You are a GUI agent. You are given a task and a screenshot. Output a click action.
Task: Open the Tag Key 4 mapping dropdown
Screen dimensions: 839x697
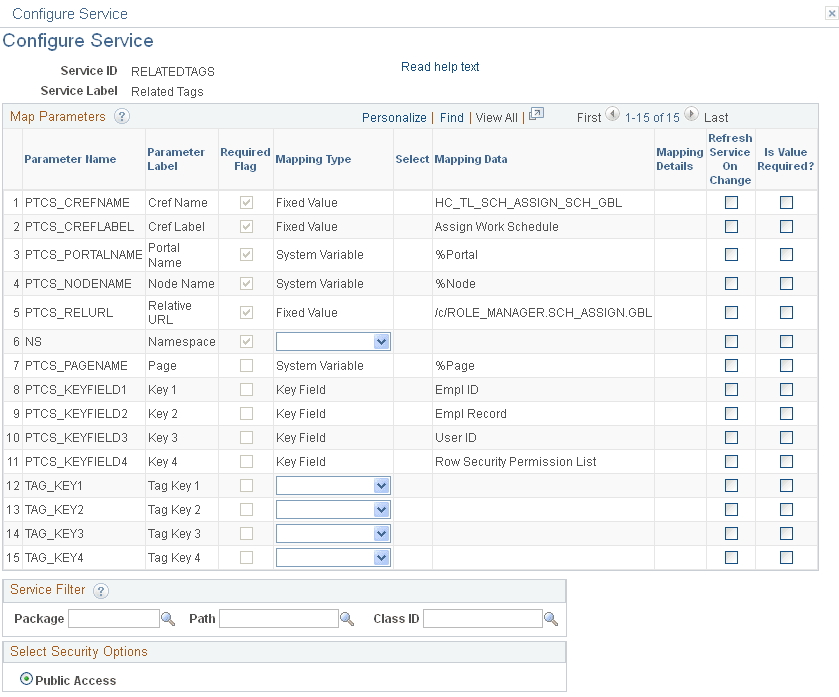(333, 557)
